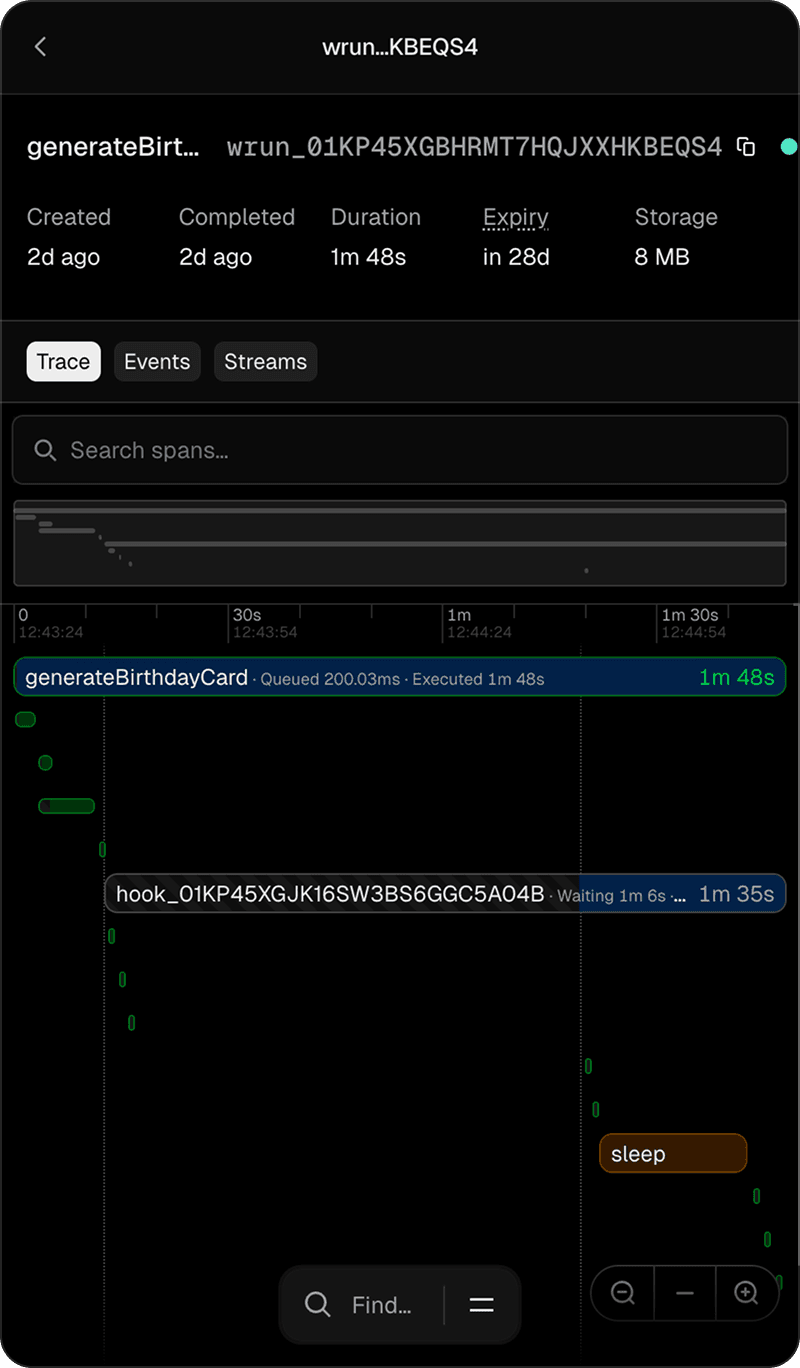Viewport: 800px width, 1368px height.
Task: Switch to the Events tab
Action: click(x=157, y=361)
